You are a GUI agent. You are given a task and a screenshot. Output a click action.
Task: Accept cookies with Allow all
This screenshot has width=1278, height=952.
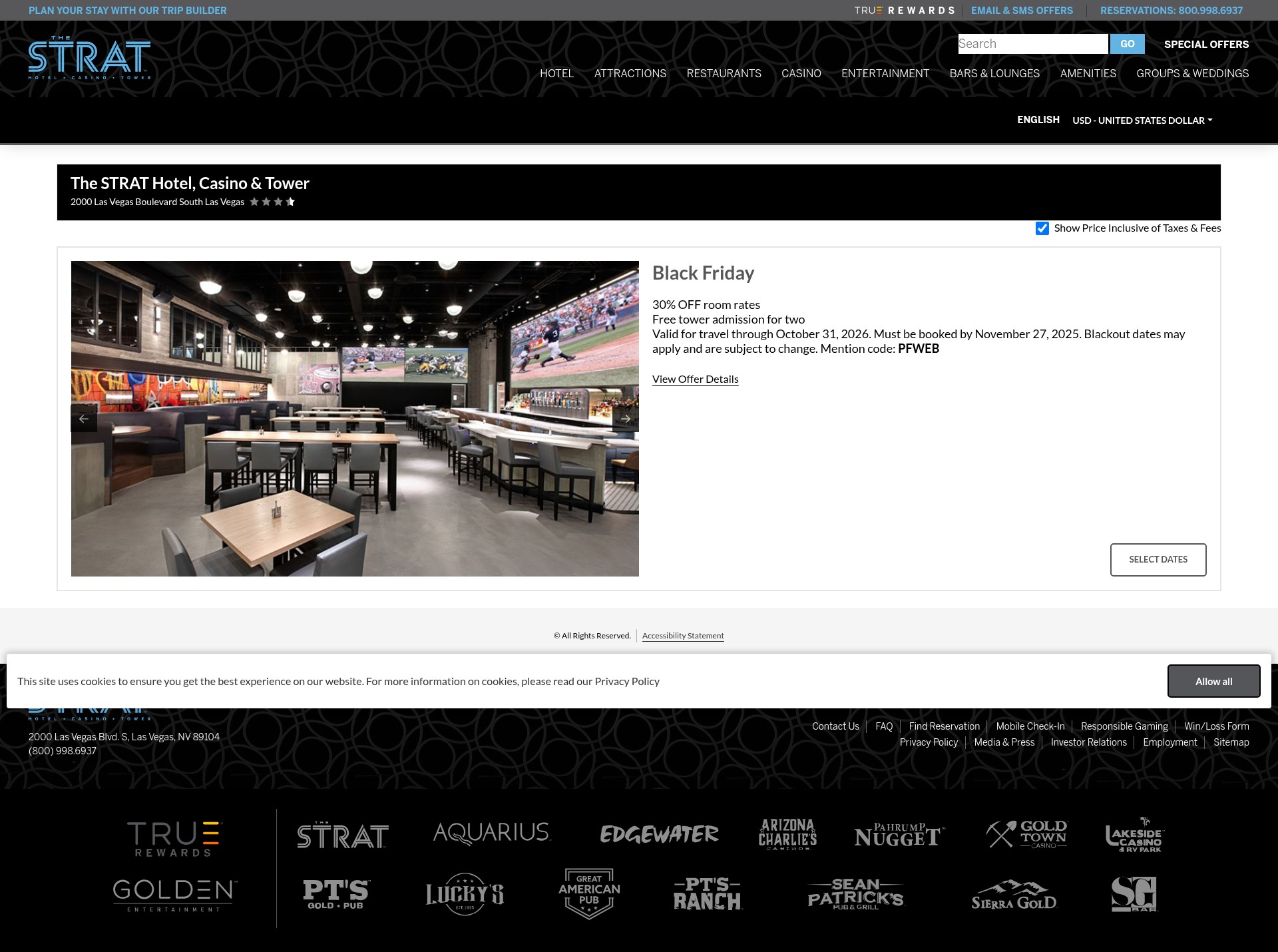coord(1213,681)
